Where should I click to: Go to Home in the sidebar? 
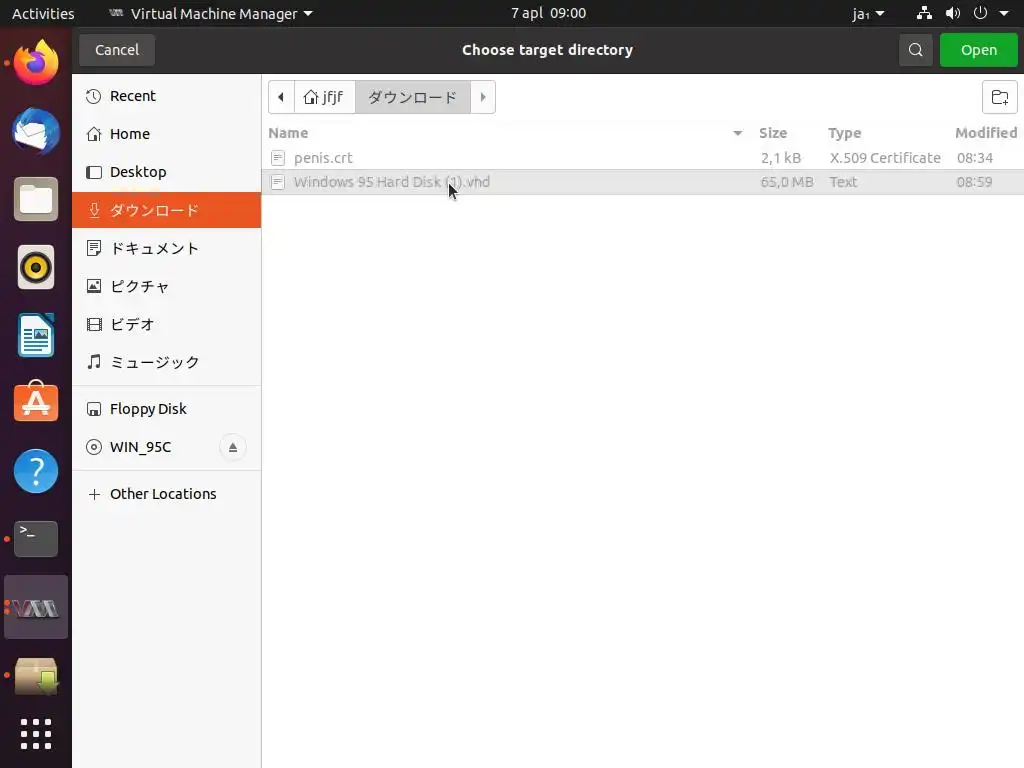click(167, 134)
